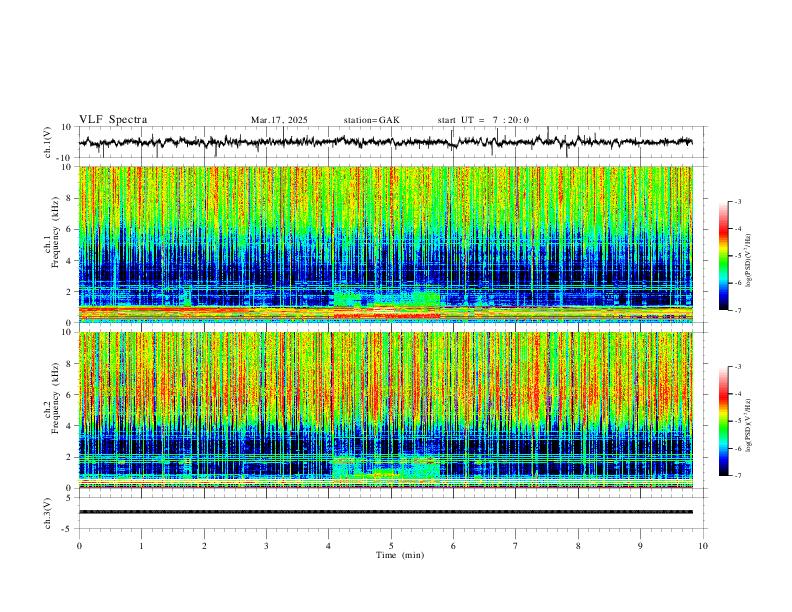Click the "VLF Spectra" plot title
This screenshot has width=792, height=612.
coord(113,120)
